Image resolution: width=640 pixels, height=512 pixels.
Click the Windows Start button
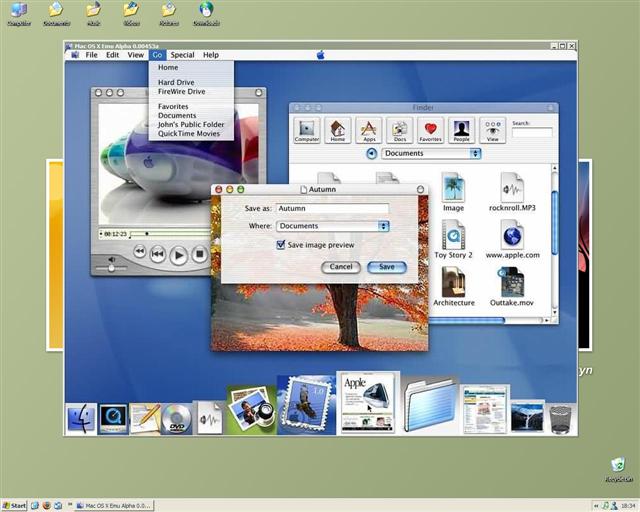pyautogui.click(x=14, y=505)
